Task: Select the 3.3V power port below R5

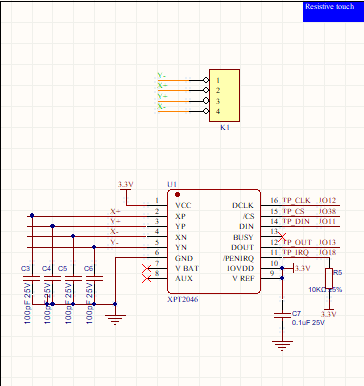Action: tap(329, 312)
